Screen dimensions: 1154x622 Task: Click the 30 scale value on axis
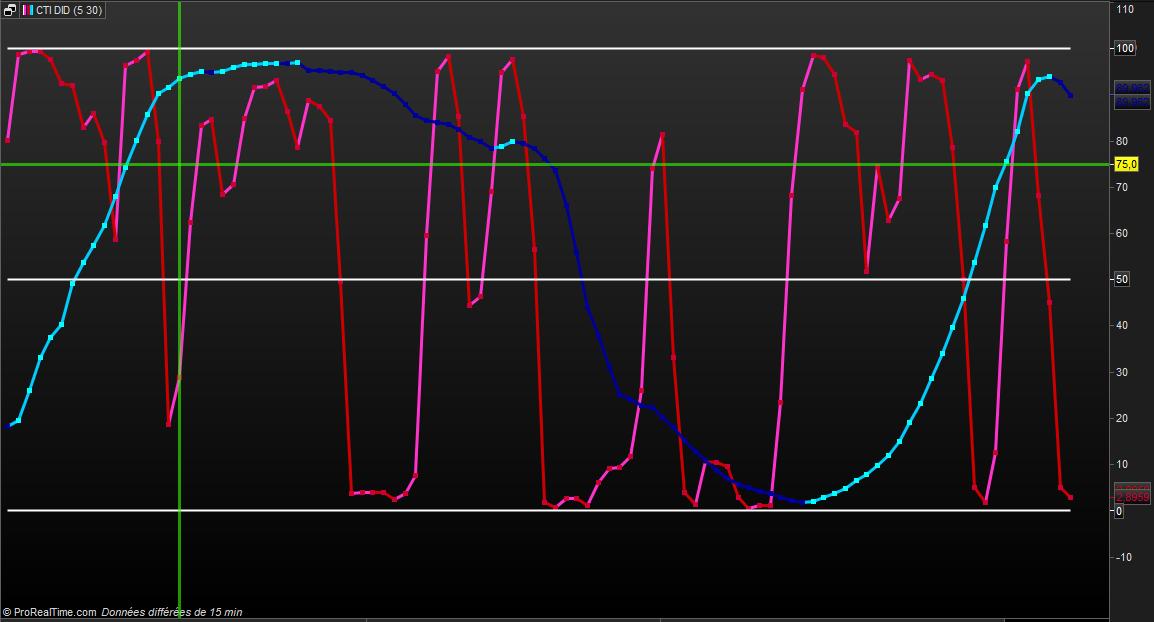(x=1122, y=372)
